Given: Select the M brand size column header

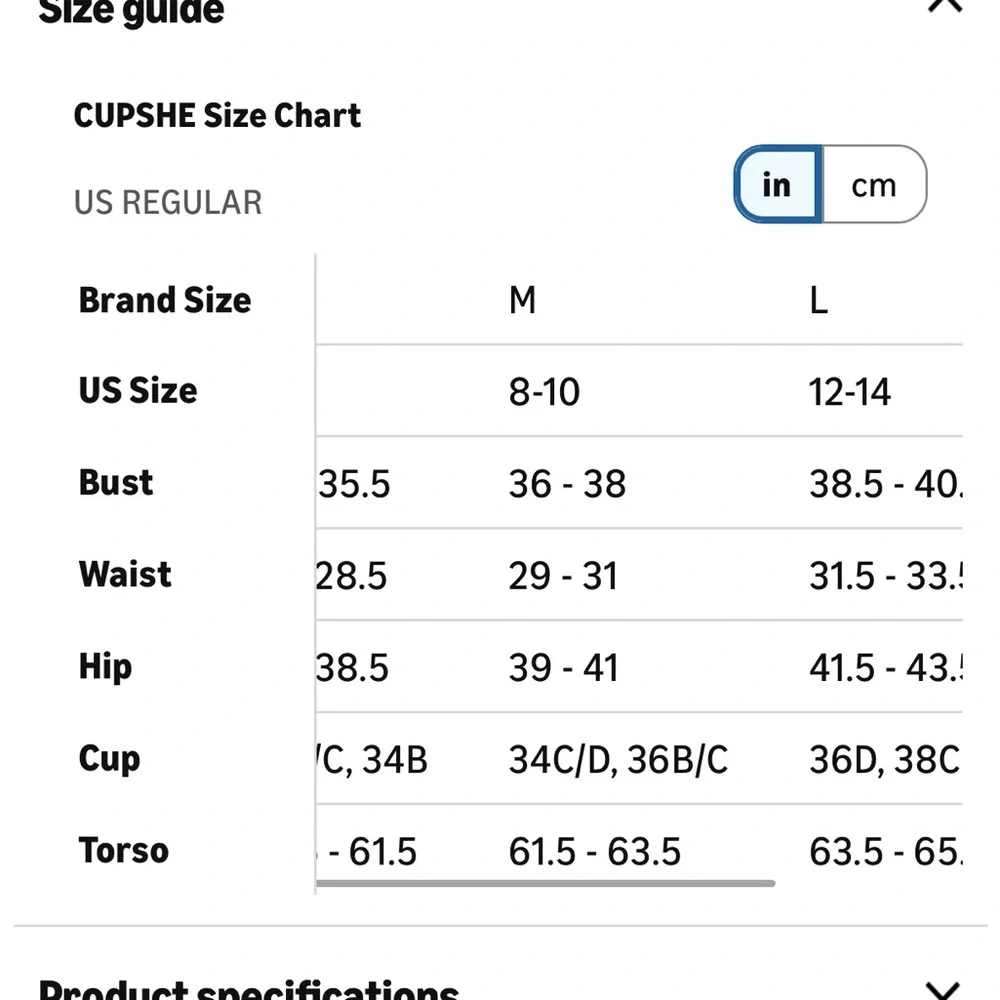Looking at the screenshot, I should point(522,300).
